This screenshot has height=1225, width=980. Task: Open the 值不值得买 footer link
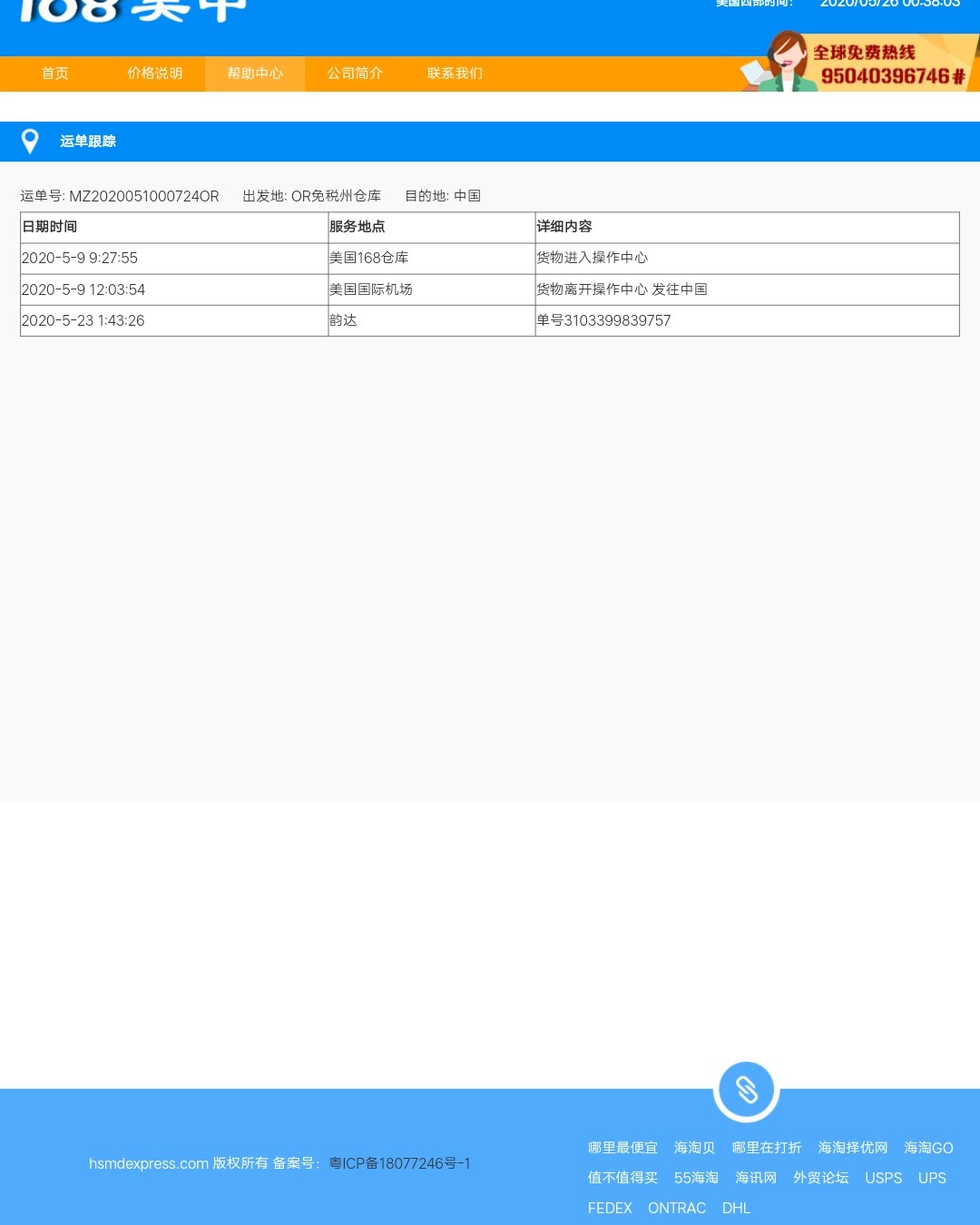point(622,1178)
